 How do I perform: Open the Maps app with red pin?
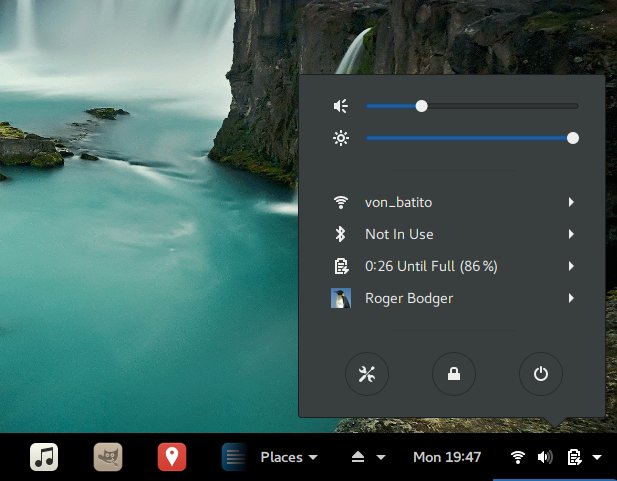click(172, 457)
